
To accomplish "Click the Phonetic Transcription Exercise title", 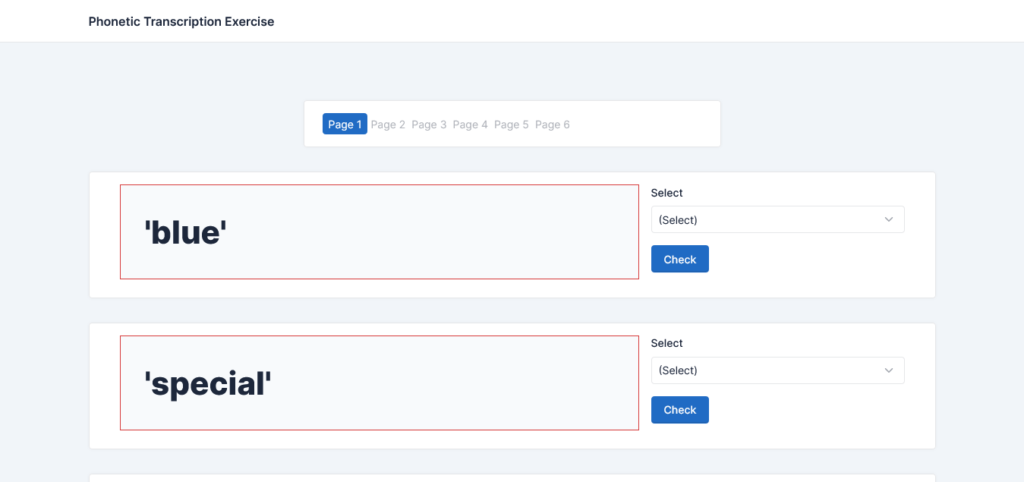I will coord(182,22).
